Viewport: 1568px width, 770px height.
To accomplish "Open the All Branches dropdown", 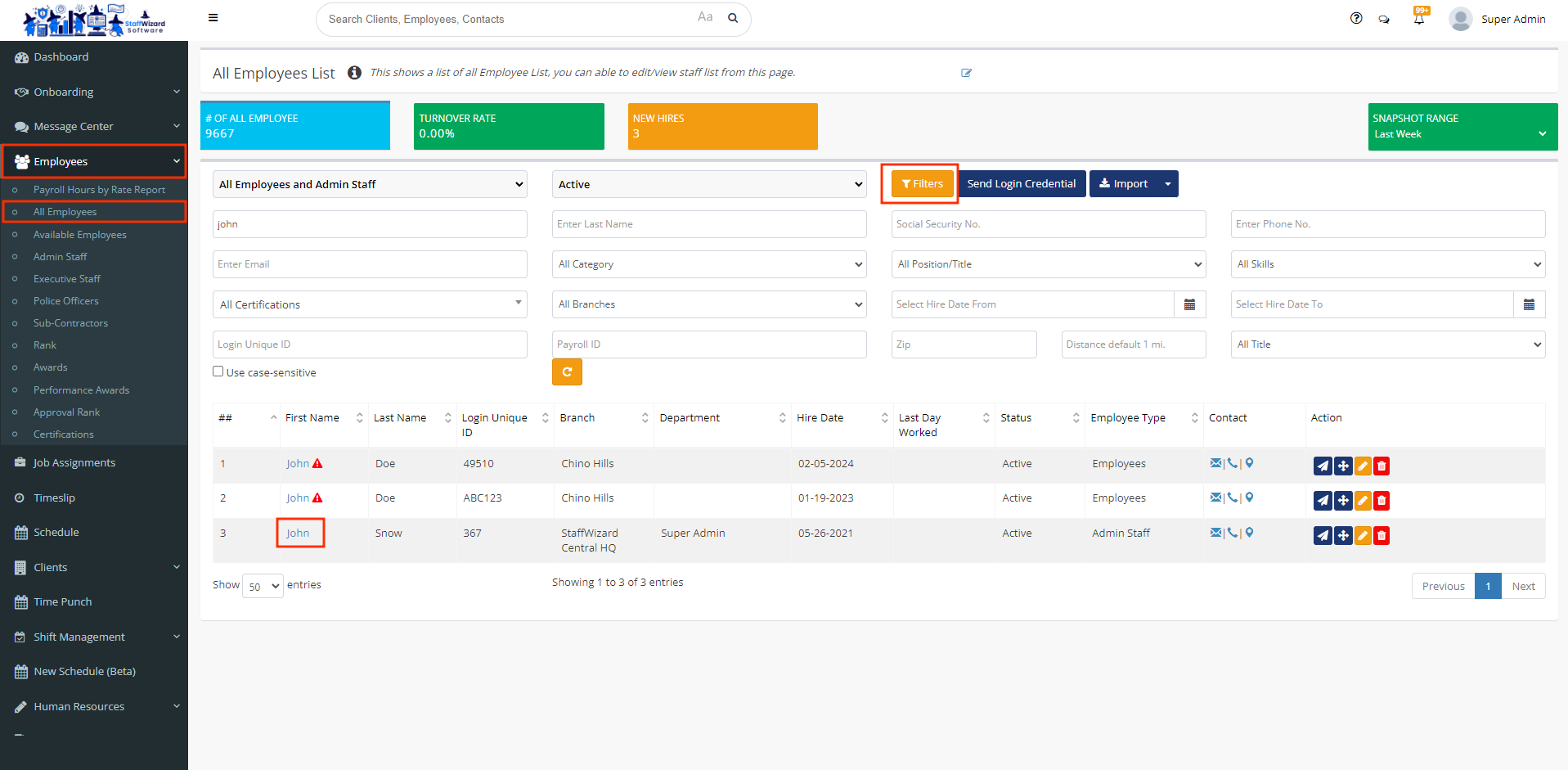I will (x=709, y=304).
